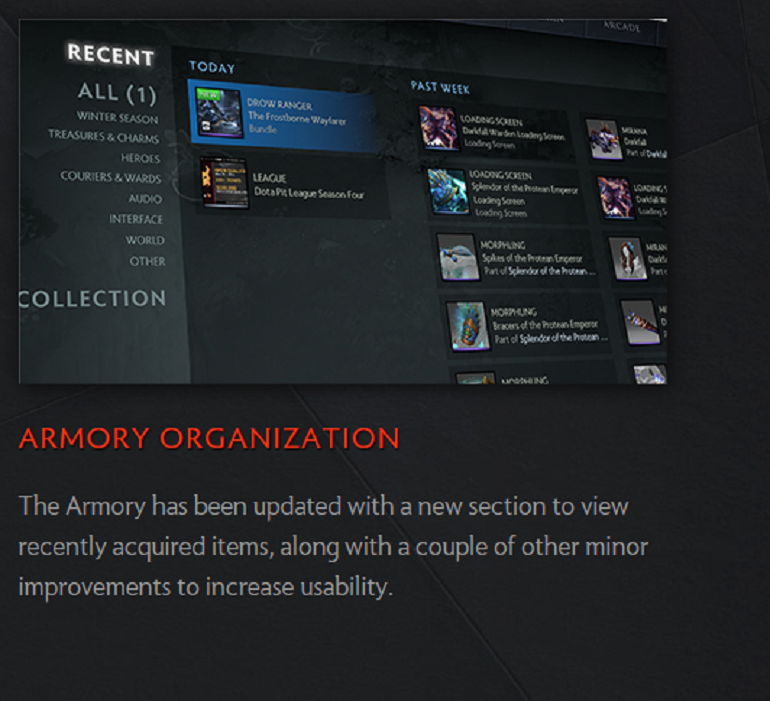Open the Drow Ranger Frostborne Wayfarer bundle icon
Viewport: 770px width, 701px height.
coord(219,113)
